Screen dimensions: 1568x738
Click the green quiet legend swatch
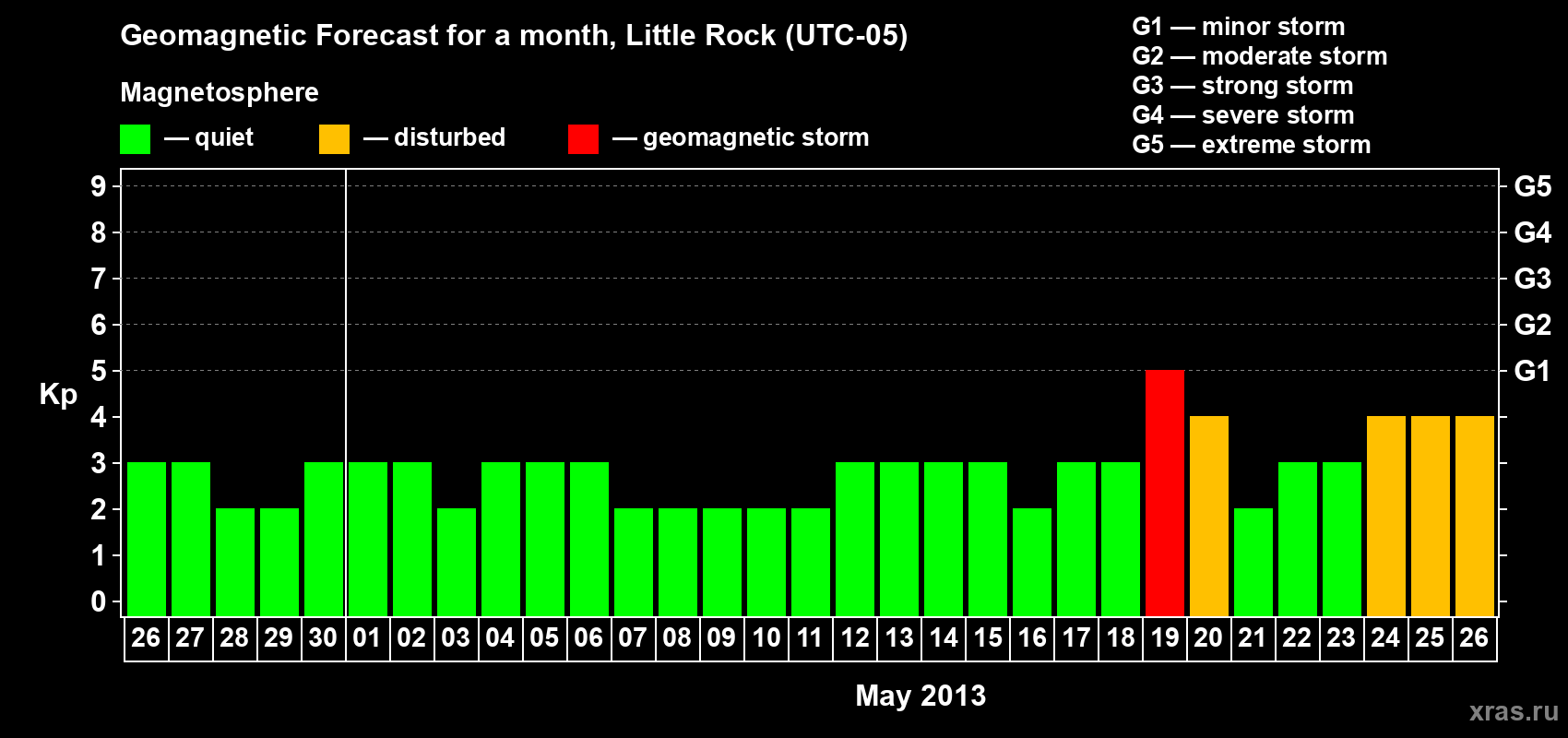pyautogui.click(x=136, y=139)
